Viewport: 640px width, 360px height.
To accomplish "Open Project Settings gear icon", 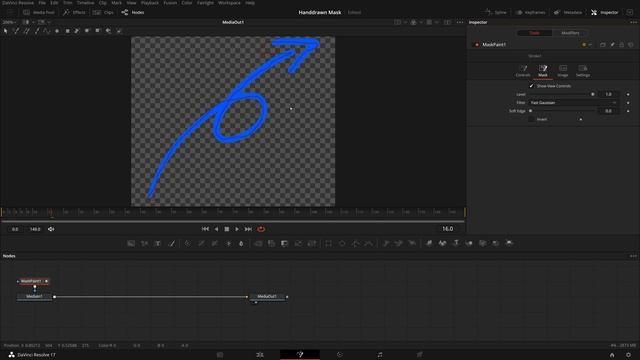I will pyautogui.click(x=629, y=355).
